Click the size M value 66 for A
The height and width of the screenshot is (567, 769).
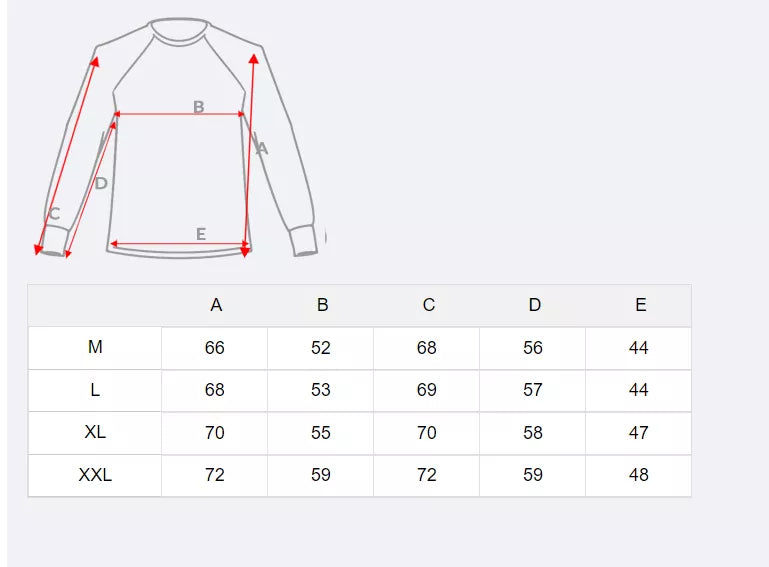pyautogui.click(x=215, y=348)
